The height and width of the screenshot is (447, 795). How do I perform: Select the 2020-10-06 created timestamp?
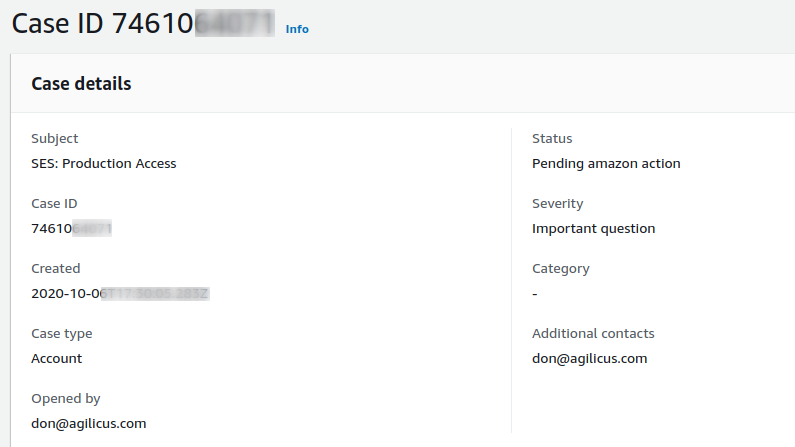[119, 294]
